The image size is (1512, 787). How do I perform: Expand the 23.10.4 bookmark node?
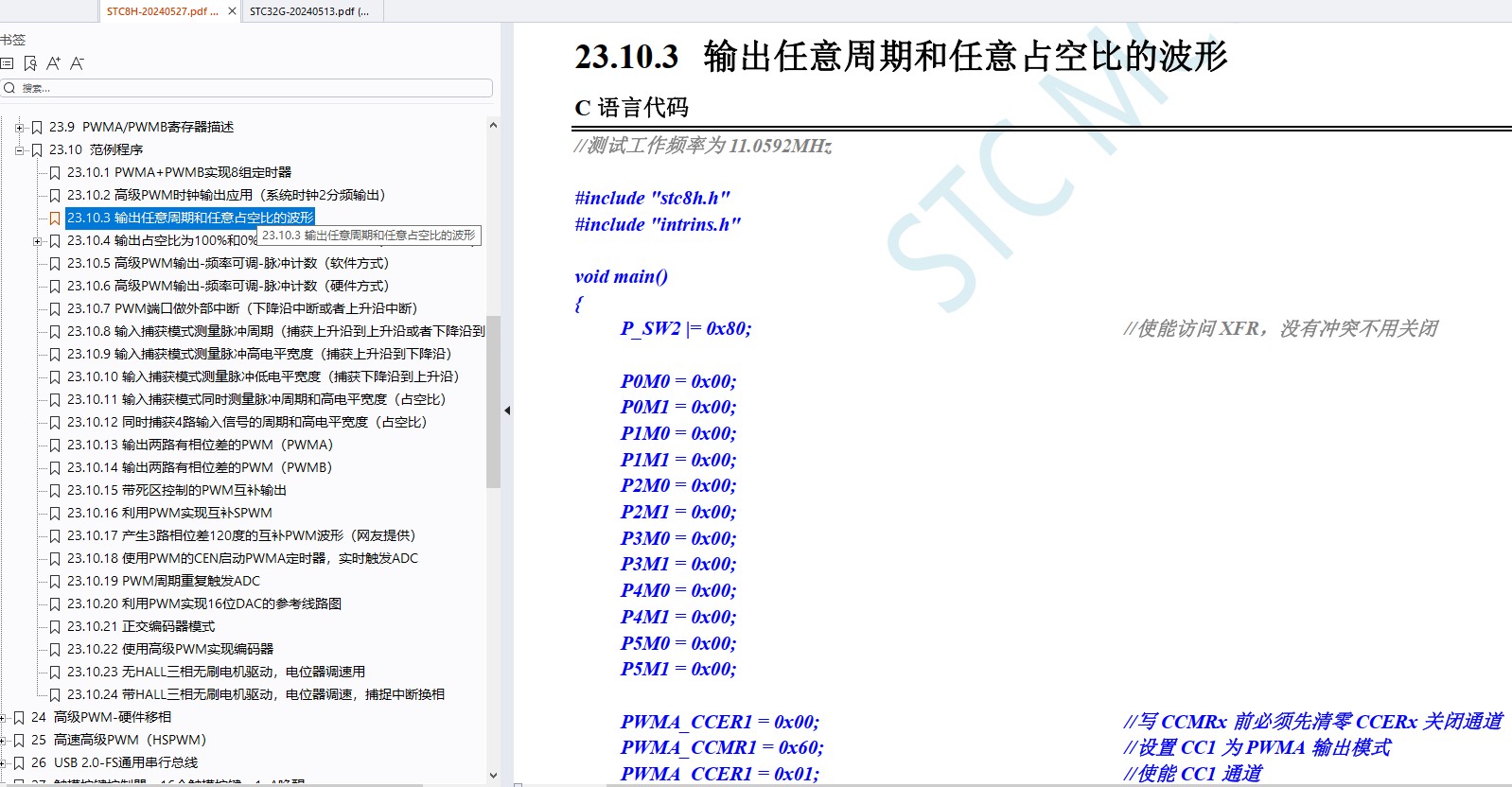(37, 240)
